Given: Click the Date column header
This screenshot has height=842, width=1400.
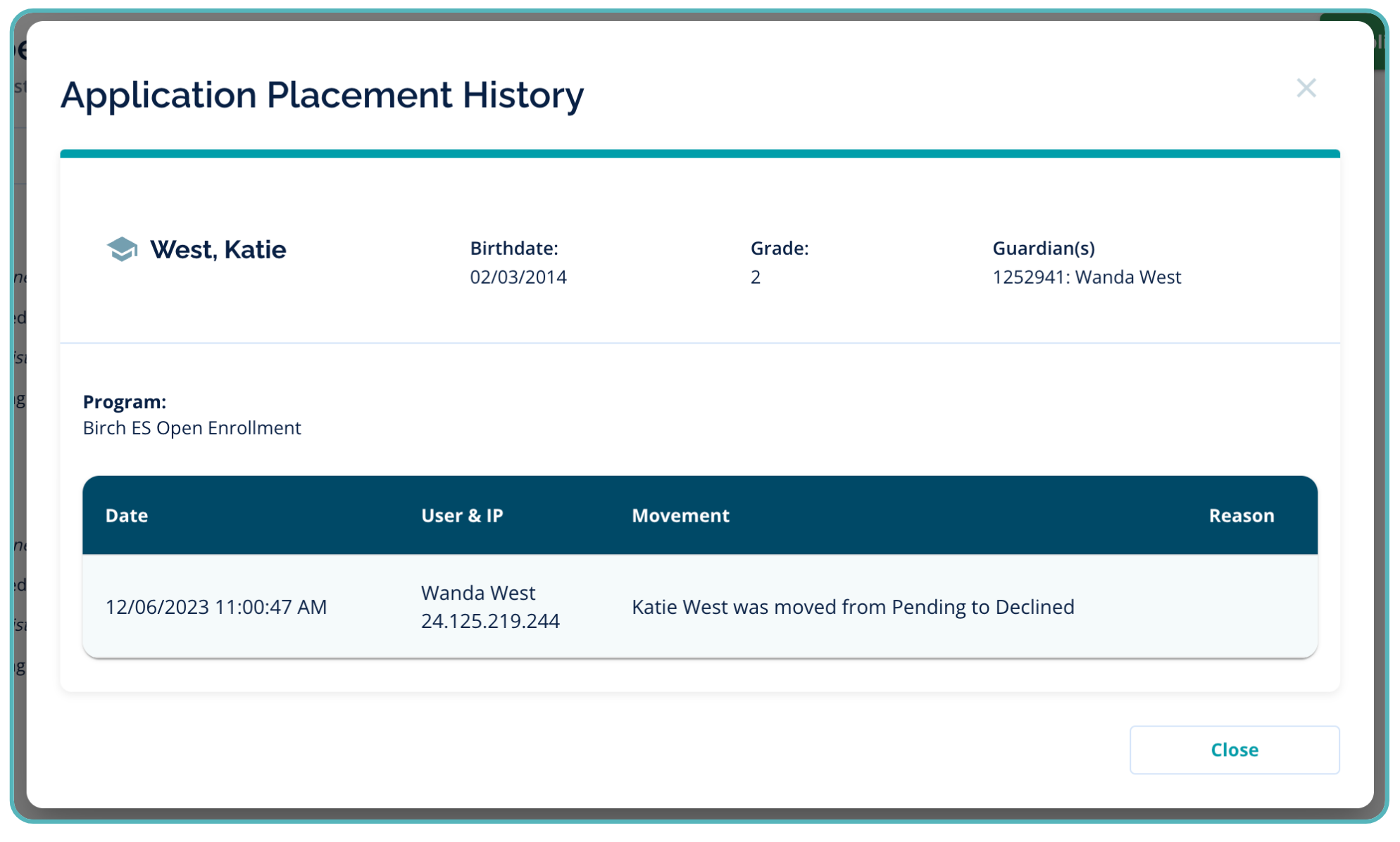Looking at the screenshot, I should point(127,515).
